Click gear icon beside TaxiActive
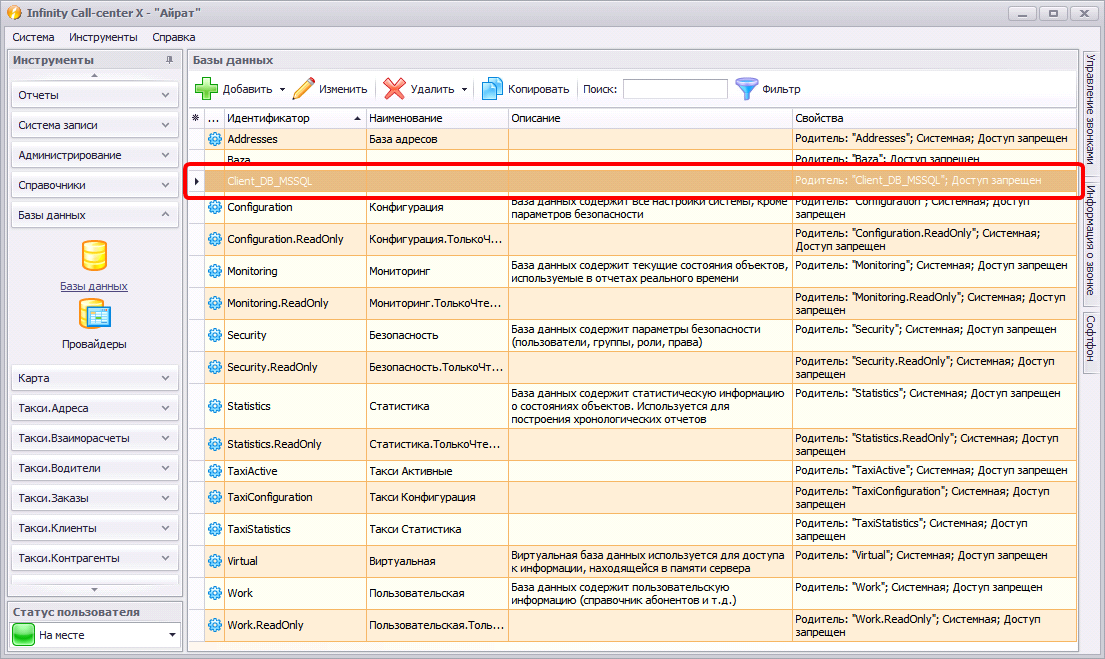This screenshot has height=659, width=1105. point(215,471)
